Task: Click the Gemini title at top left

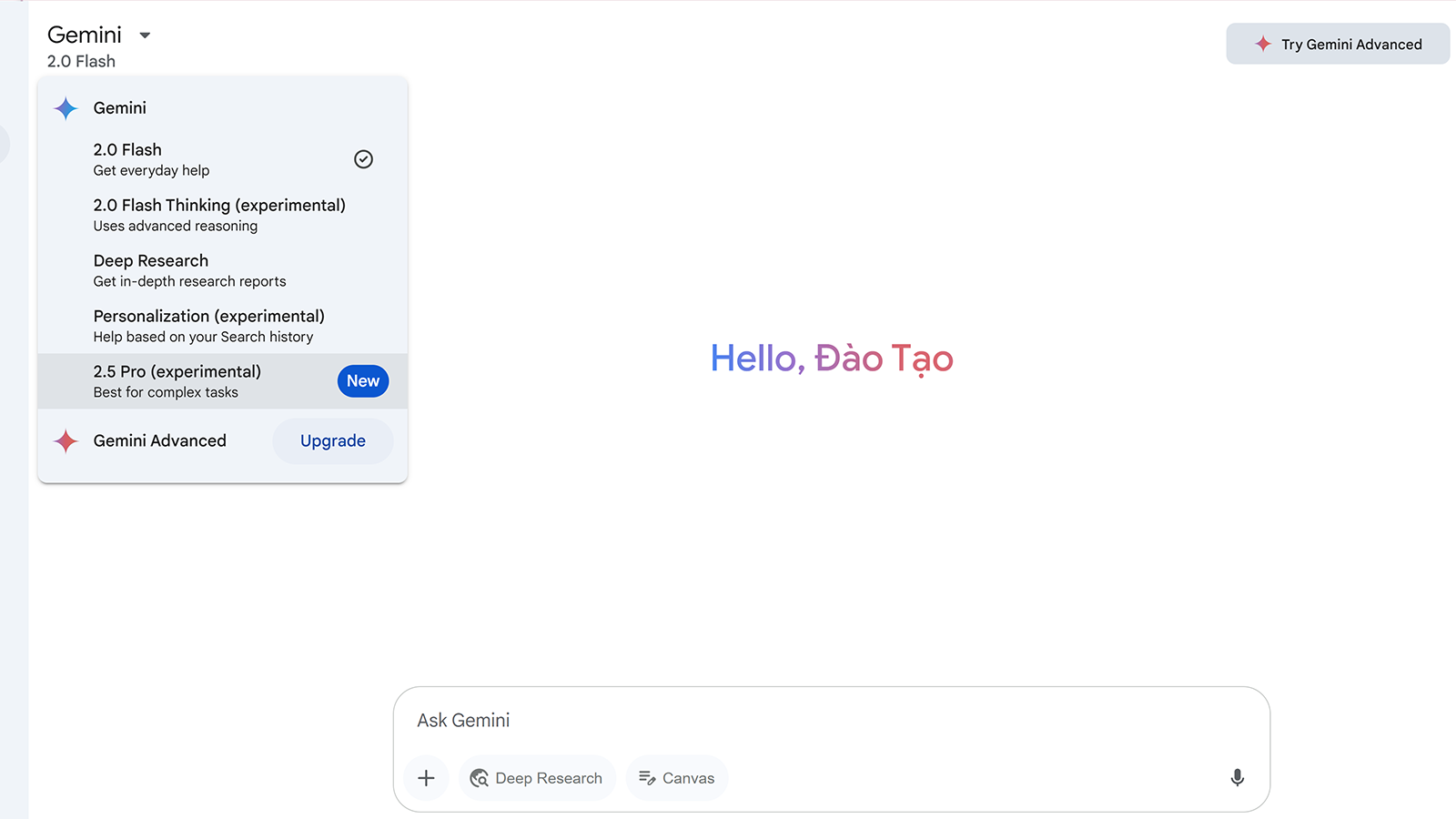Action: pyautogui.click(x=85, y=35)
